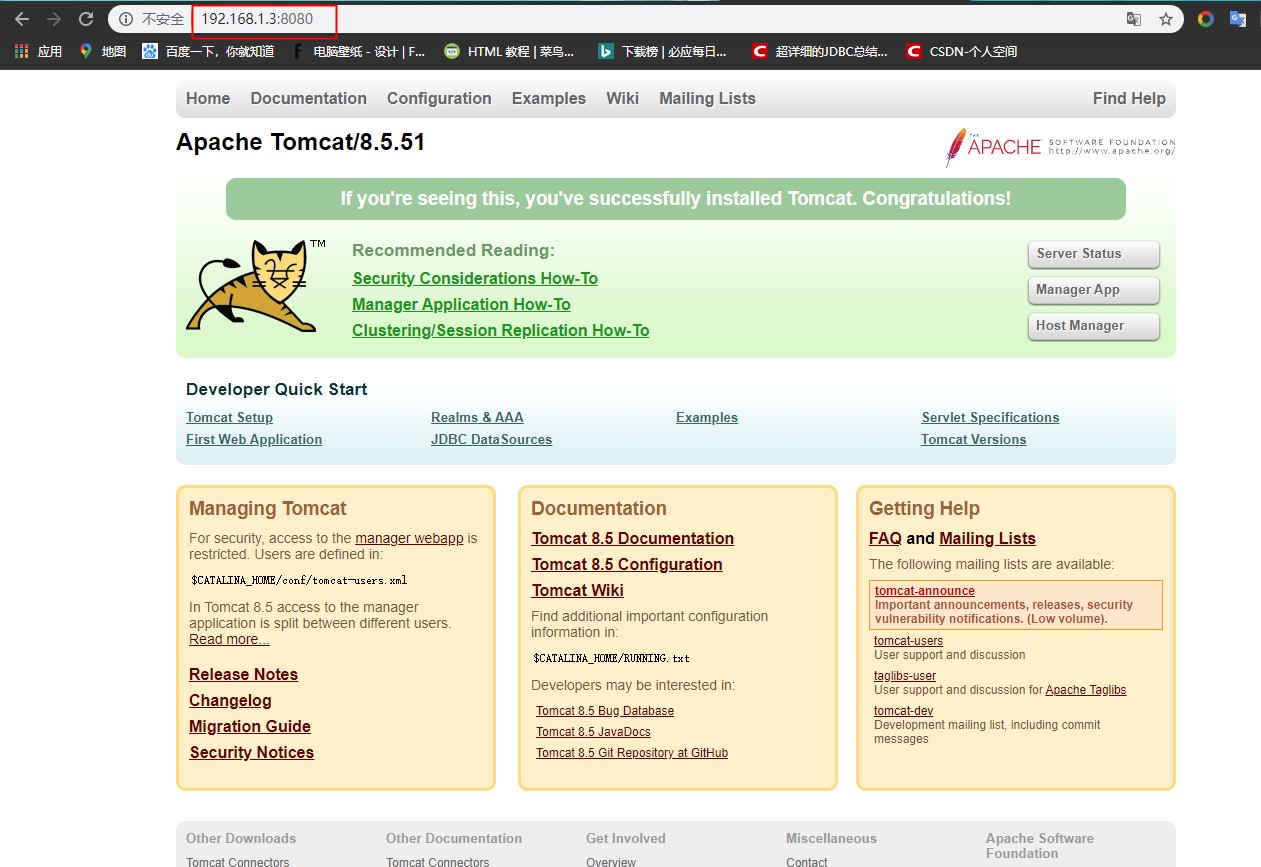Go to the Home nav item
The height and width of the screenshot is (867, 1261).
click(208, 98)
